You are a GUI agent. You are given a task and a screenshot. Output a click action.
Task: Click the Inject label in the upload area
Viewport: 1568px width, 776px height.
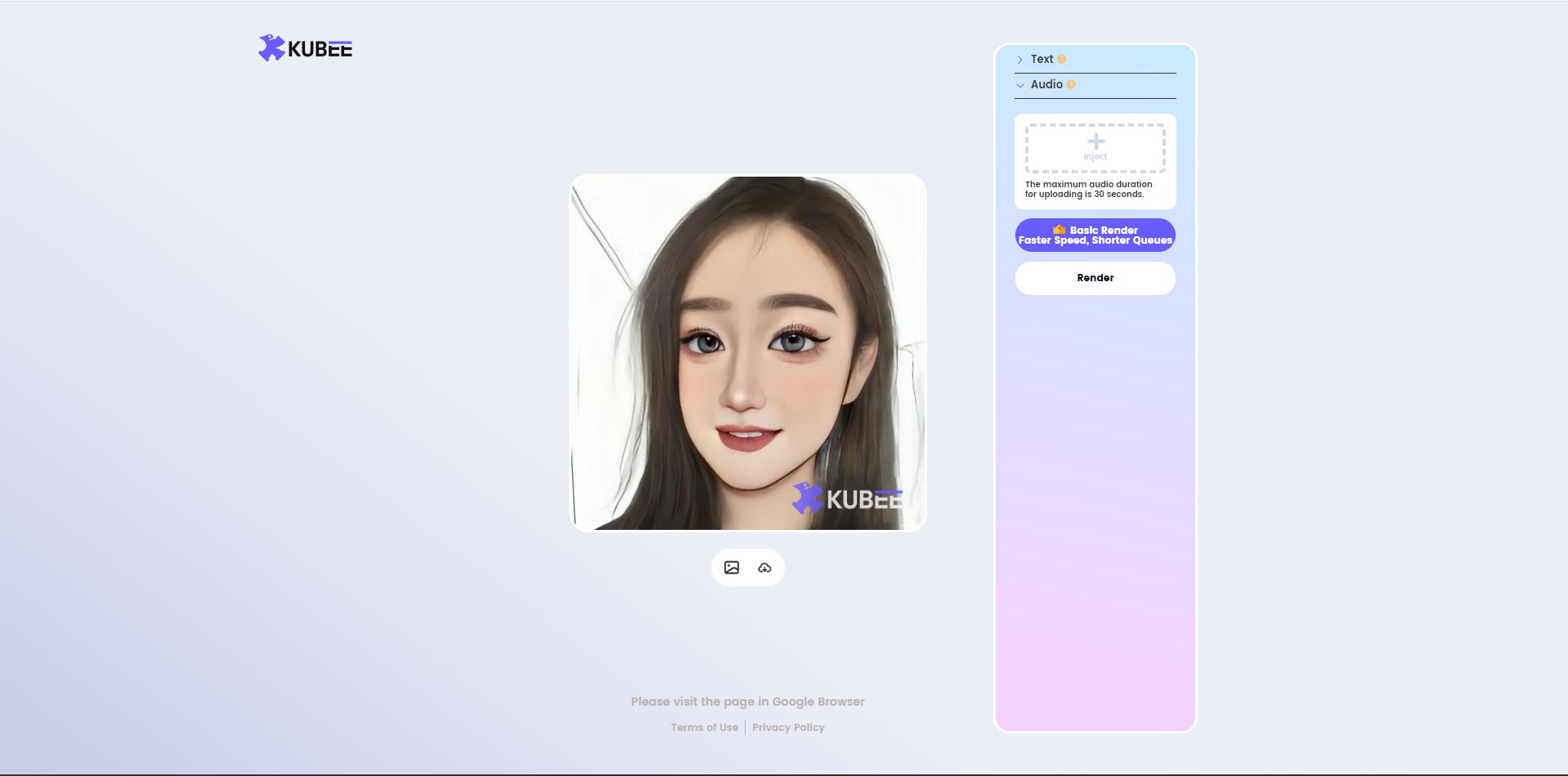coord(1095,157)
